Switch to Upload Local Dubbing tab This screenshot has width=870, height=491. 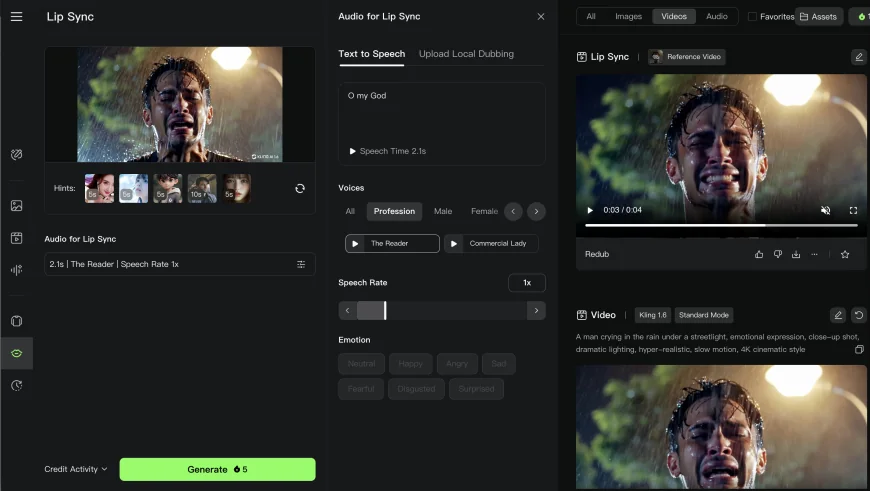tap(466, 54)
